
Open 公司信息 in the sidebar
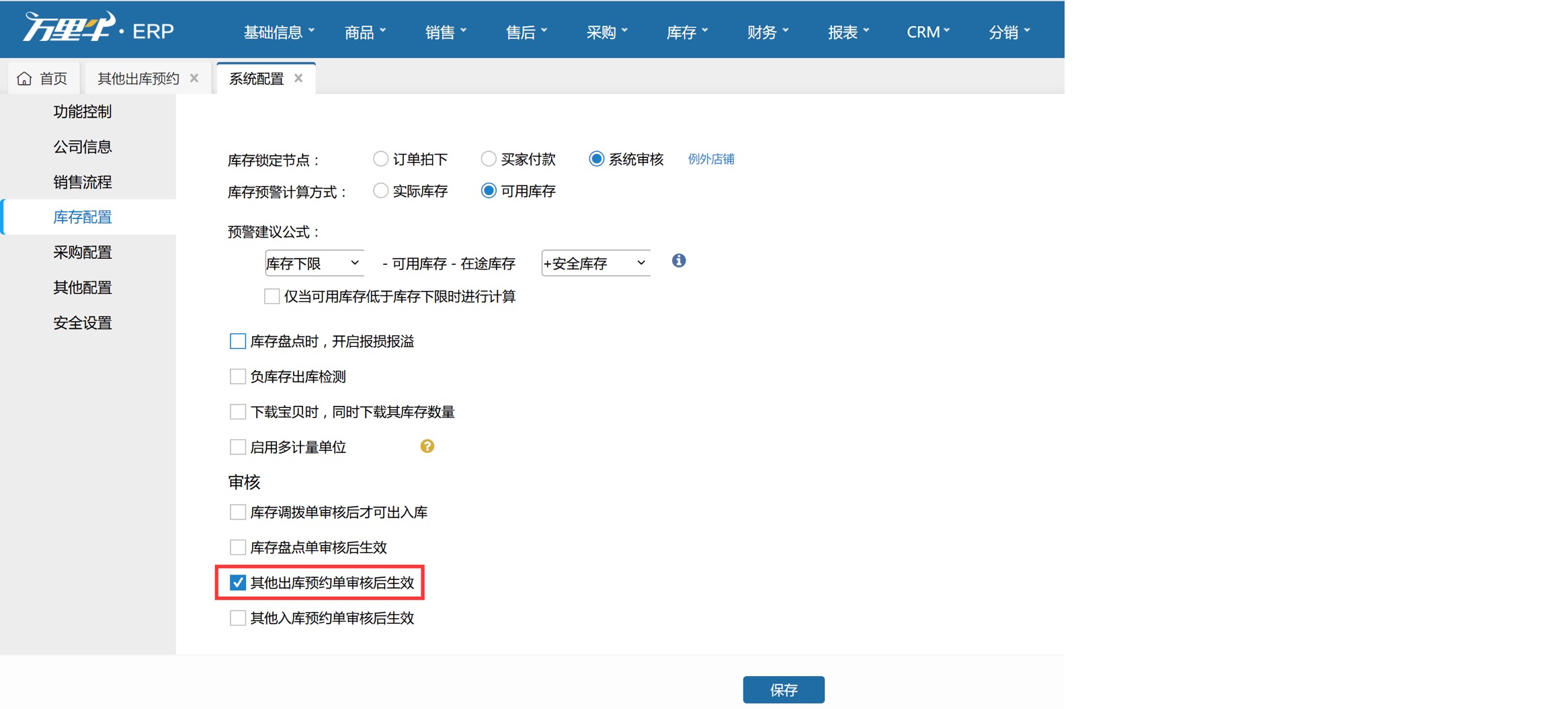point(83,147)
